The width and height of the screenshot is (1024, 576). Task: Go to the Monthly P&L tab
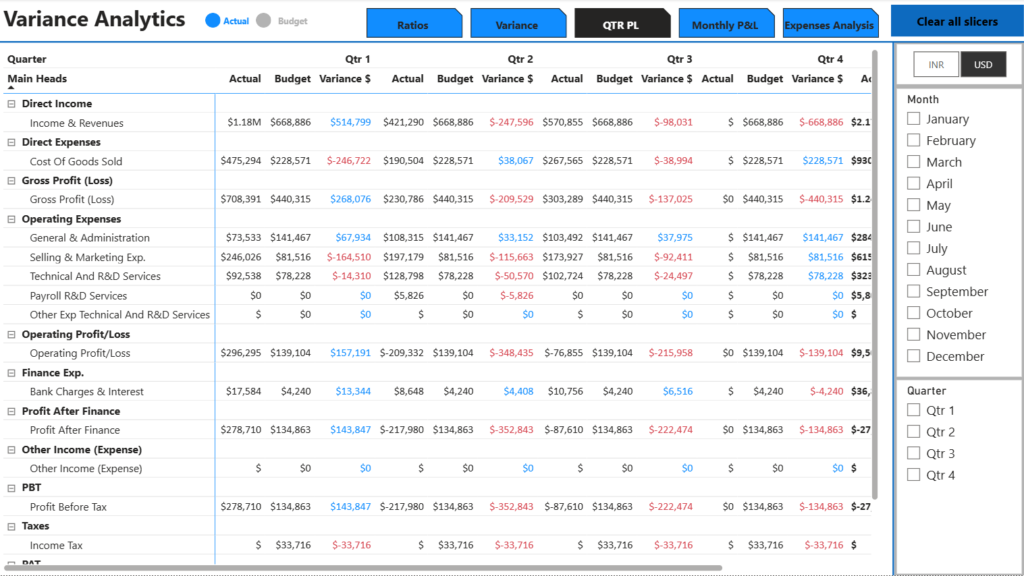point(726,24)
